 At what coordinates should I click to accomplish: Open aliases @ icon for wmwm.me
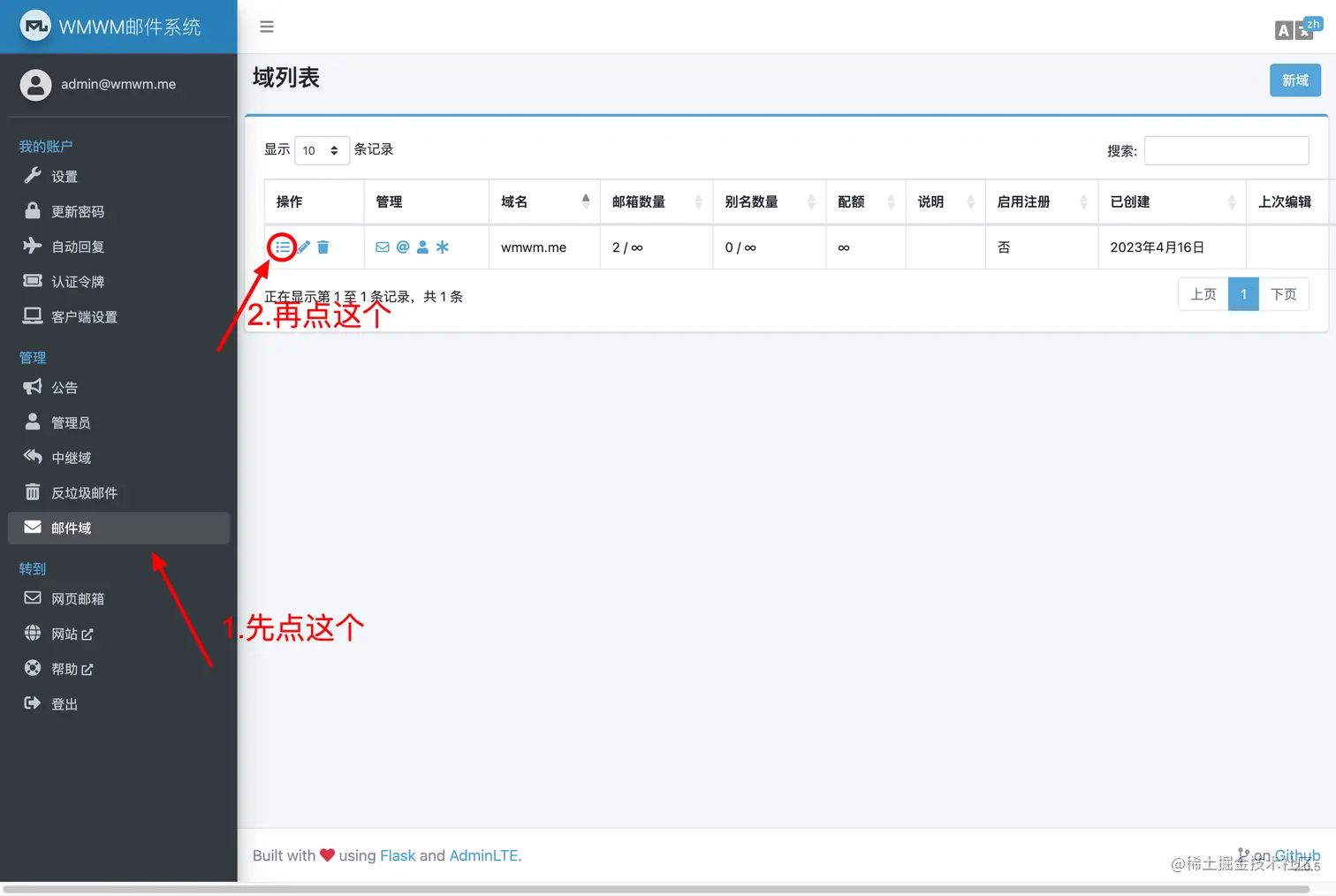click(403, 247)
